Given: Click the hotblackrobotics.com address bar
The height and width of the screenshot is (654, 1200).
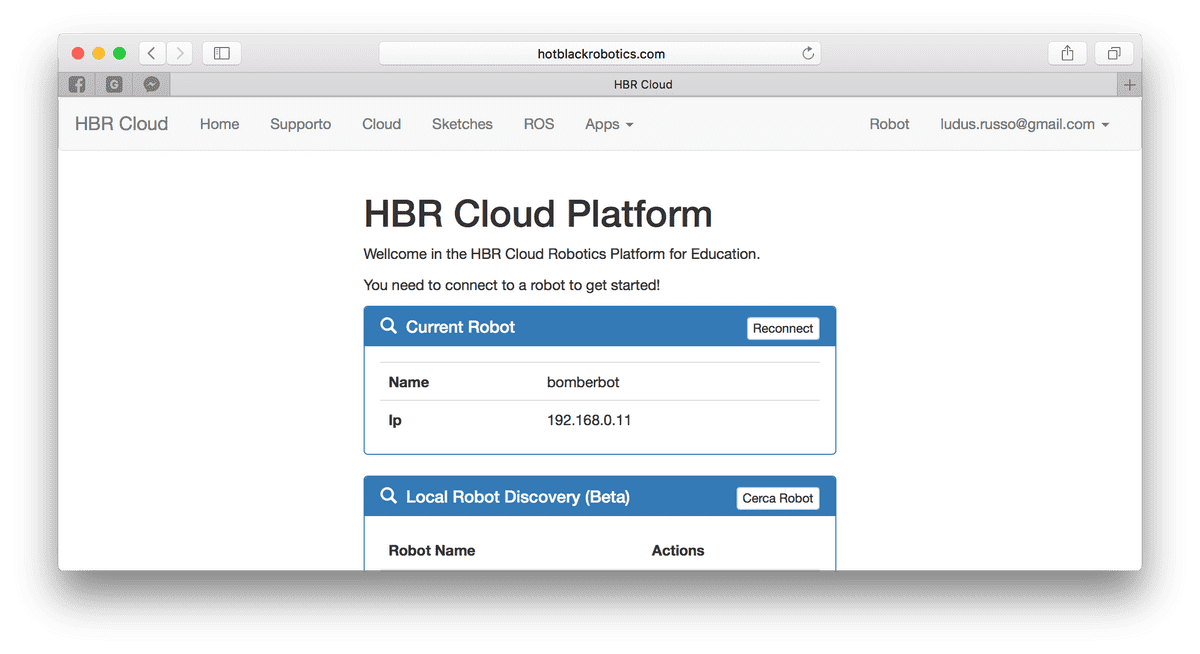Looking at the screenshot, I should pos(600,54).
